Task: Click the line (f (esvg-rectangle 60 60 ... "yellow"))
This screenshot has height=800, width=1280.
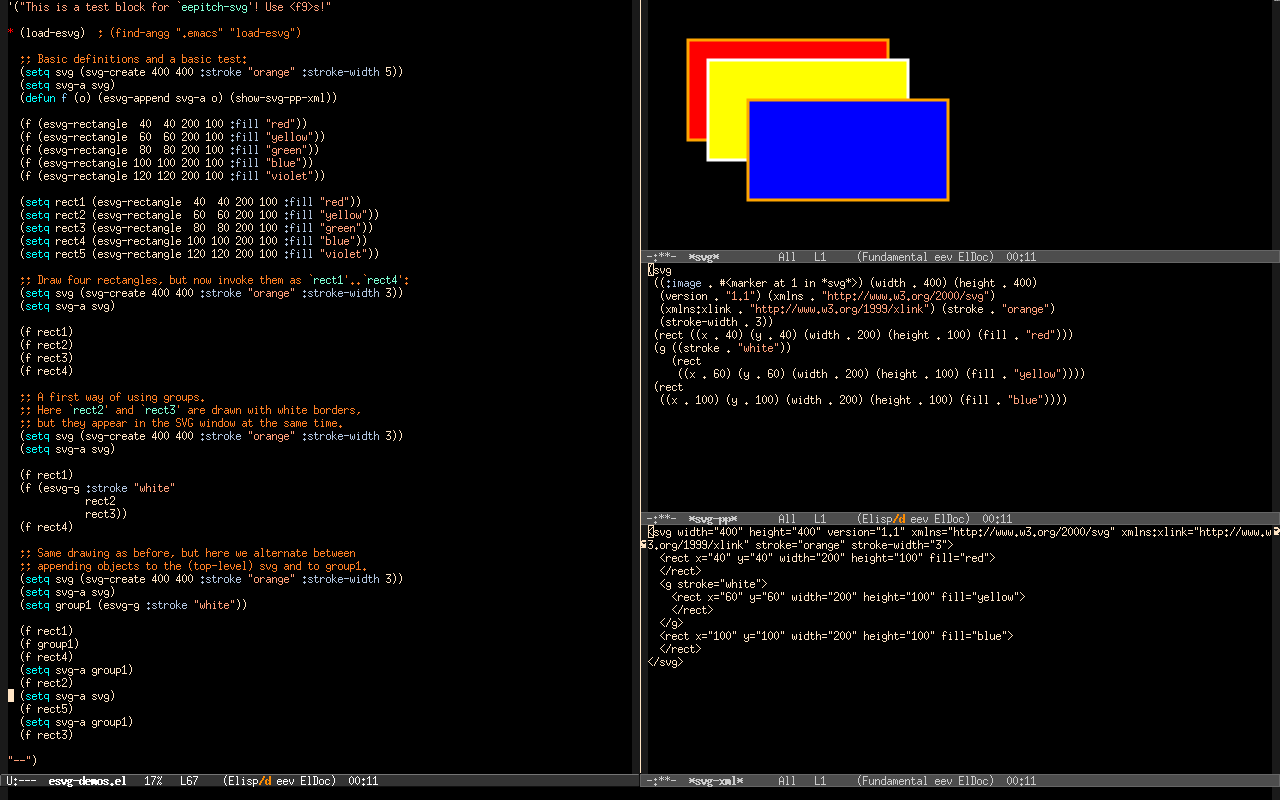Action: point(173,137)
